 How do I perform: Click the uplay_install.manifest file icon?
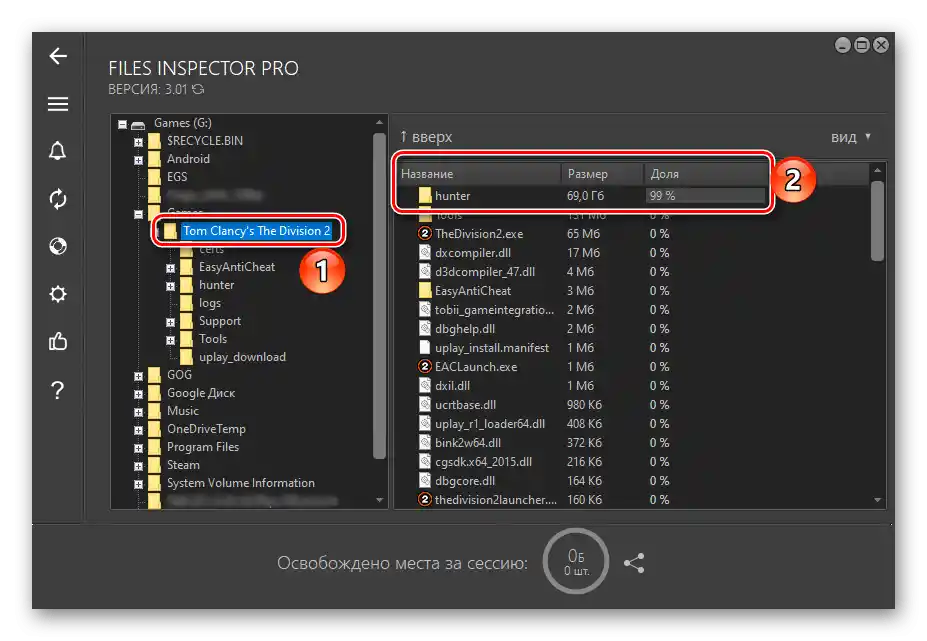pyautogui.click(x=424, y=348)
